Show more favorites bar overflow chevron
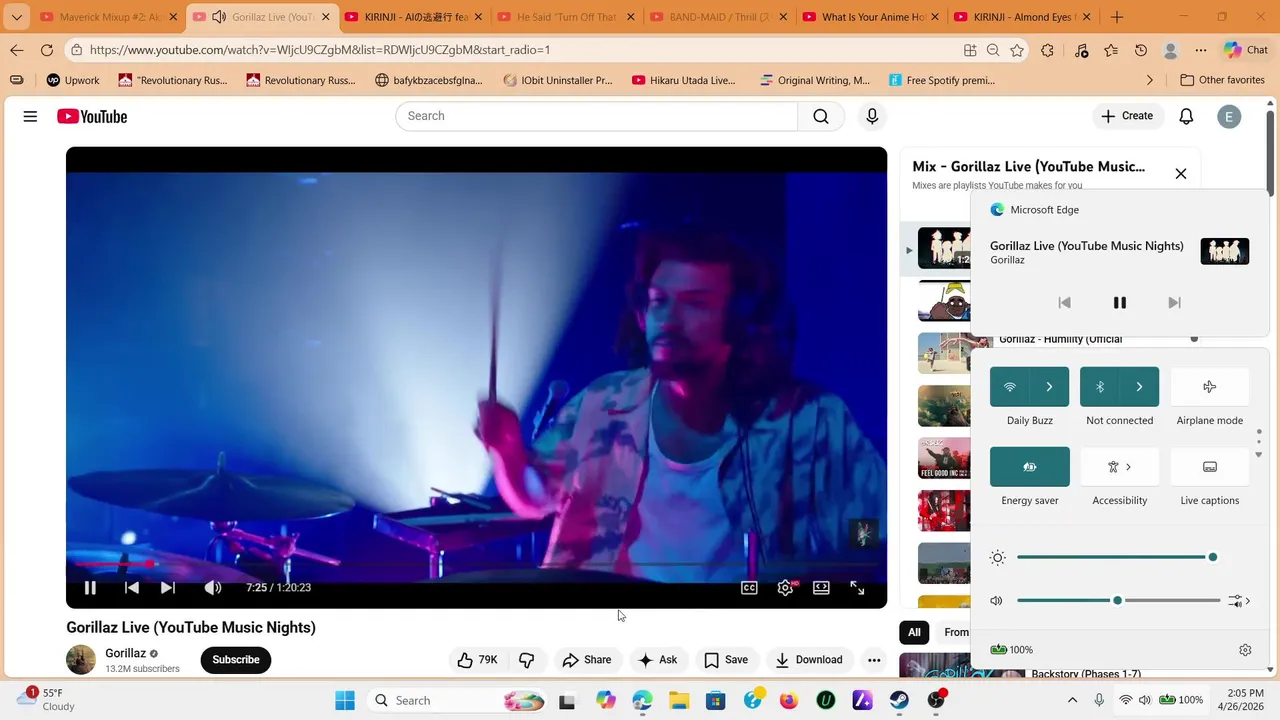Image resolution: width=1280 pixels, height=720 pixels. click(1150, 80)
